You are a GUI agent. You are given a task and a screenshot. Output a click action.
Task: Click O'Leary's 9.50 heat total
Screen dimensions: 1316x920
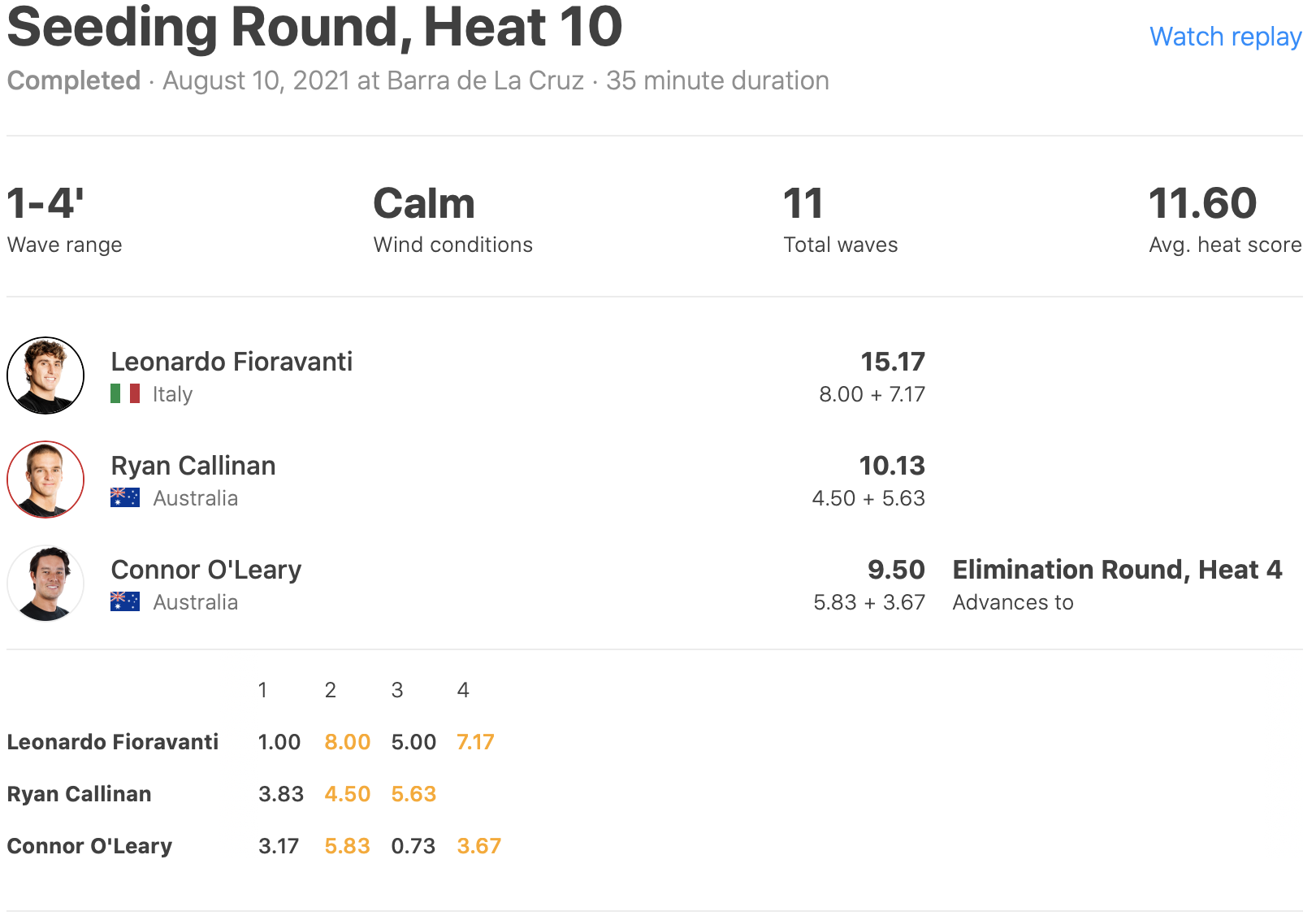(896, 570)
